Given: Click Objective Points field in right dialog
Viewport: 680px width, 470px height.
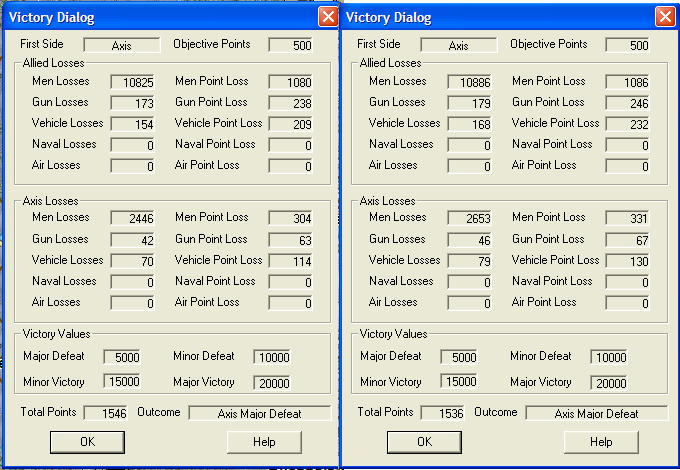Looking at the screenshot, I should [x=628, y=45].
